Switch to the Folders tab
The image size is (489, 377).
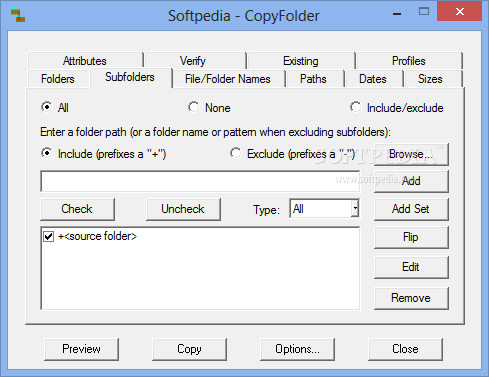point(58,79)
